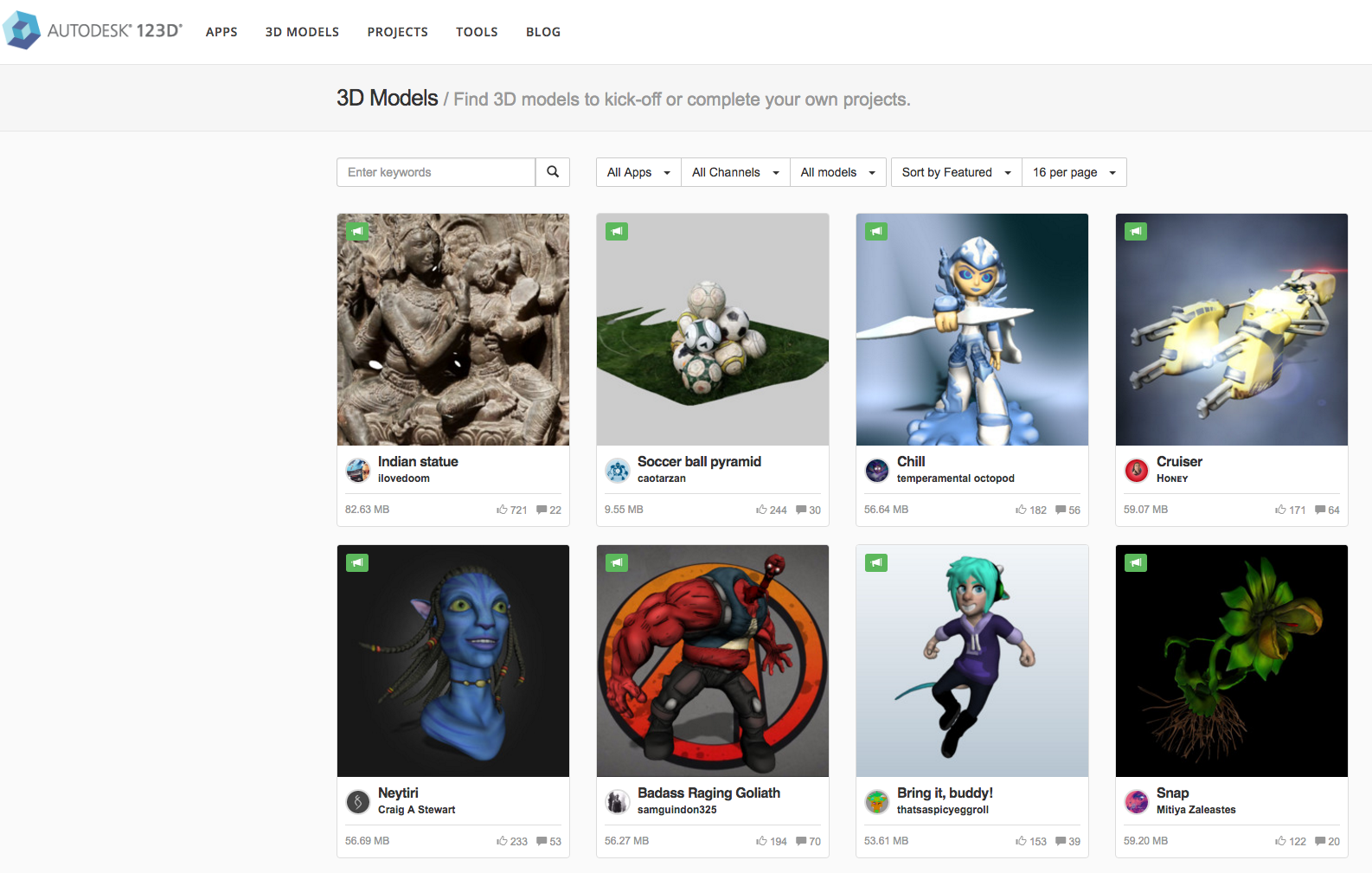Expand the All models dropdown
The height and width of the screenshot is (873, 1372).
click(x=837, y=172)
